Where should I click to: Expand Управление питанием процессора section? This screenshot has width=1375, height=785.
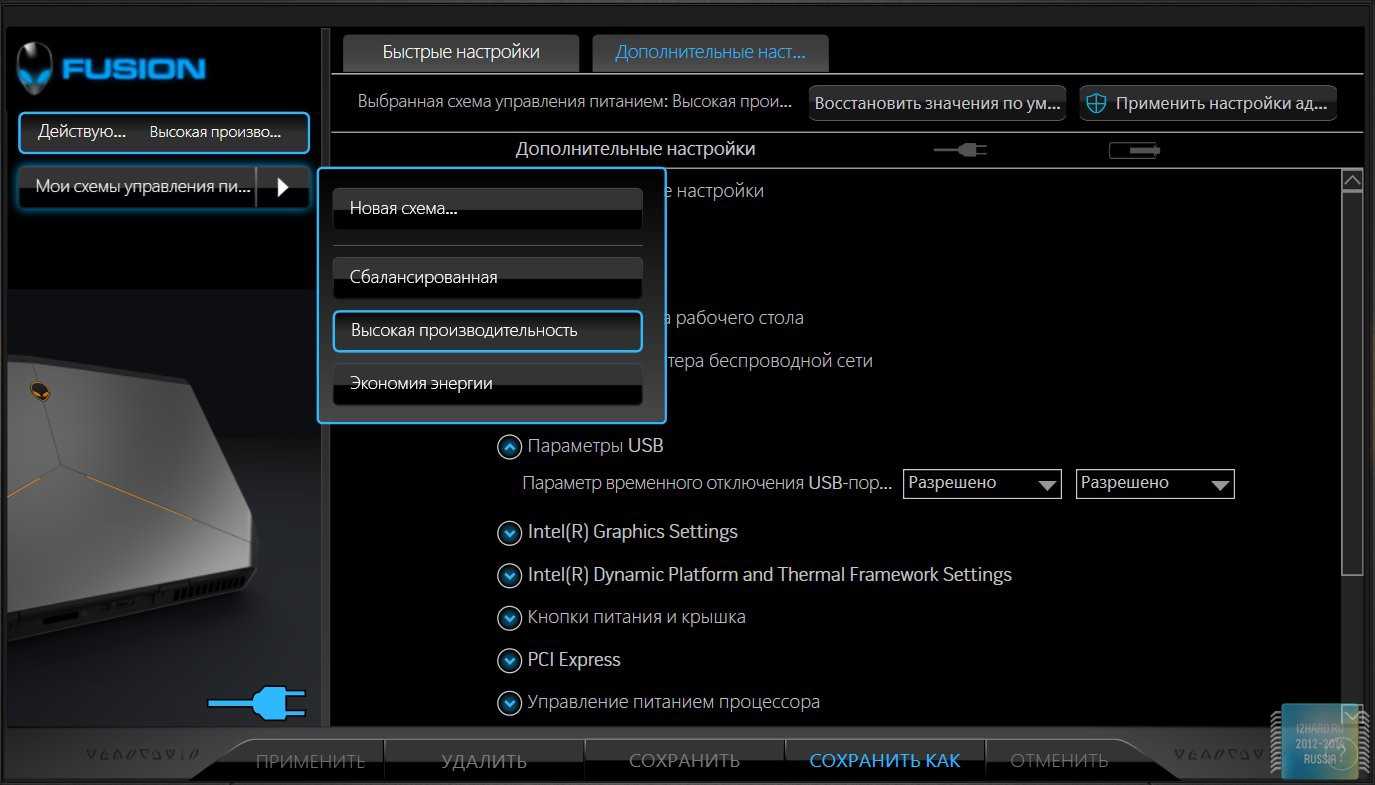pos(509,703)
